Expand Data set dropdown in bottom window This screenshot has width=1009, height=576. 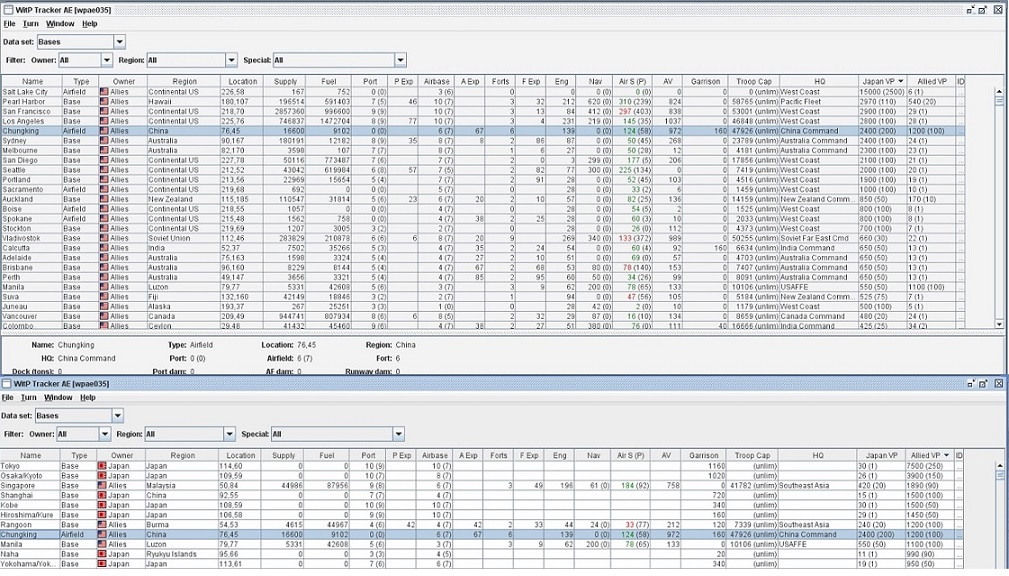(x=118, y=416)
